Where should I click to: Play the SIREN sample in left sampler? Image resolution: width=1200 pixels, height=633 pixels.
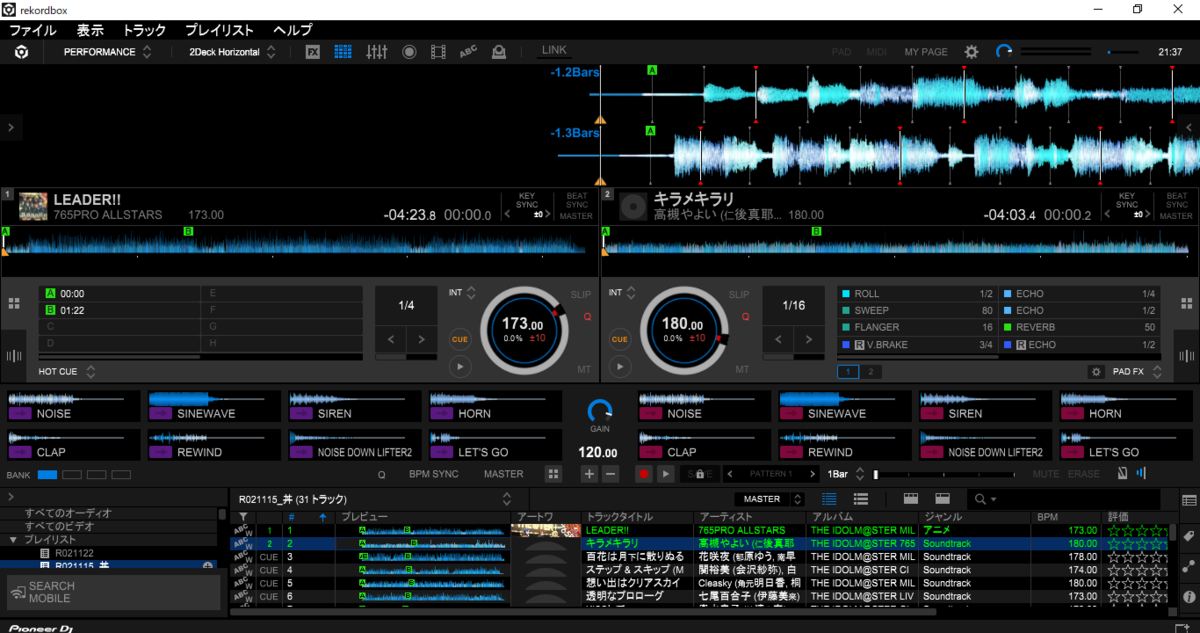(355, 405)
